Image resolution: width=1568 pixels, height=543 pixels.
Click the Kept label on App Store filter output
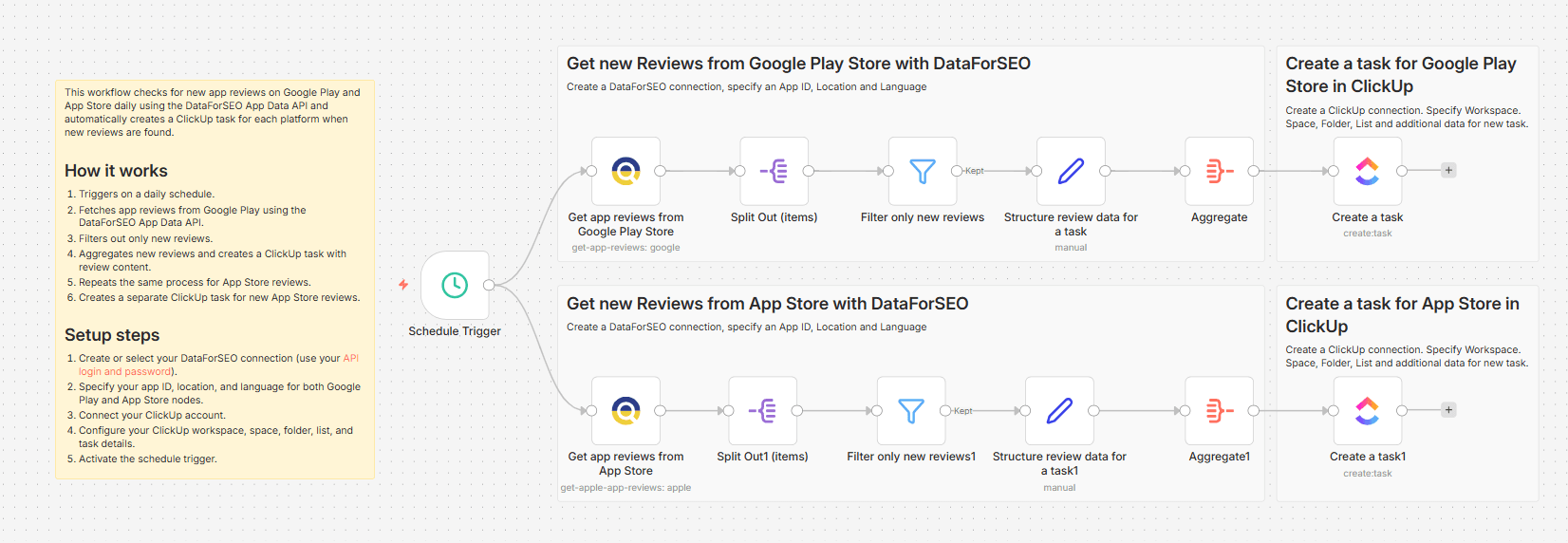(963, 411)
